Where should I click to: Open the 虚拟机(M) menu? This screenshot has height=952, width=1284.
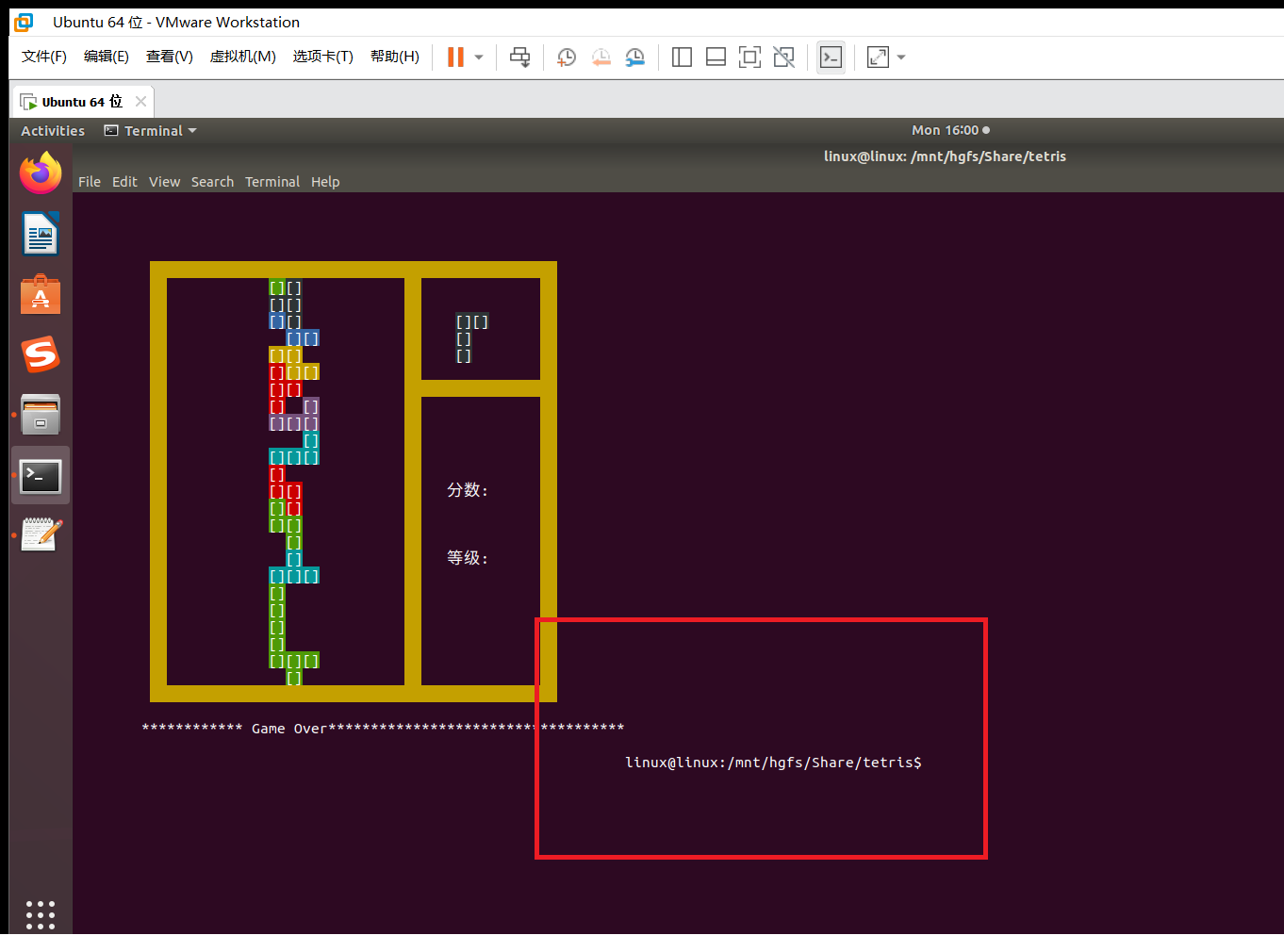pyautogui.click(x=242, y=57)
